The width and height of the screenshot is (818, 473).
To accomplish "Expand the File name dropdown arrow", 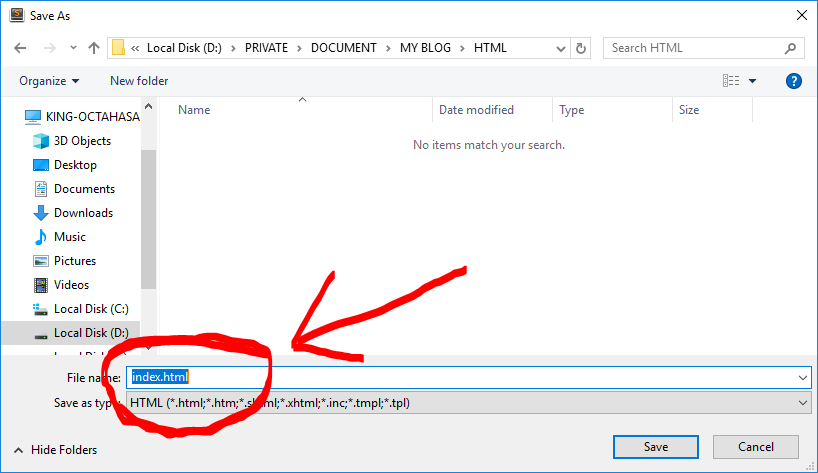I will click(x=803, y=378).
